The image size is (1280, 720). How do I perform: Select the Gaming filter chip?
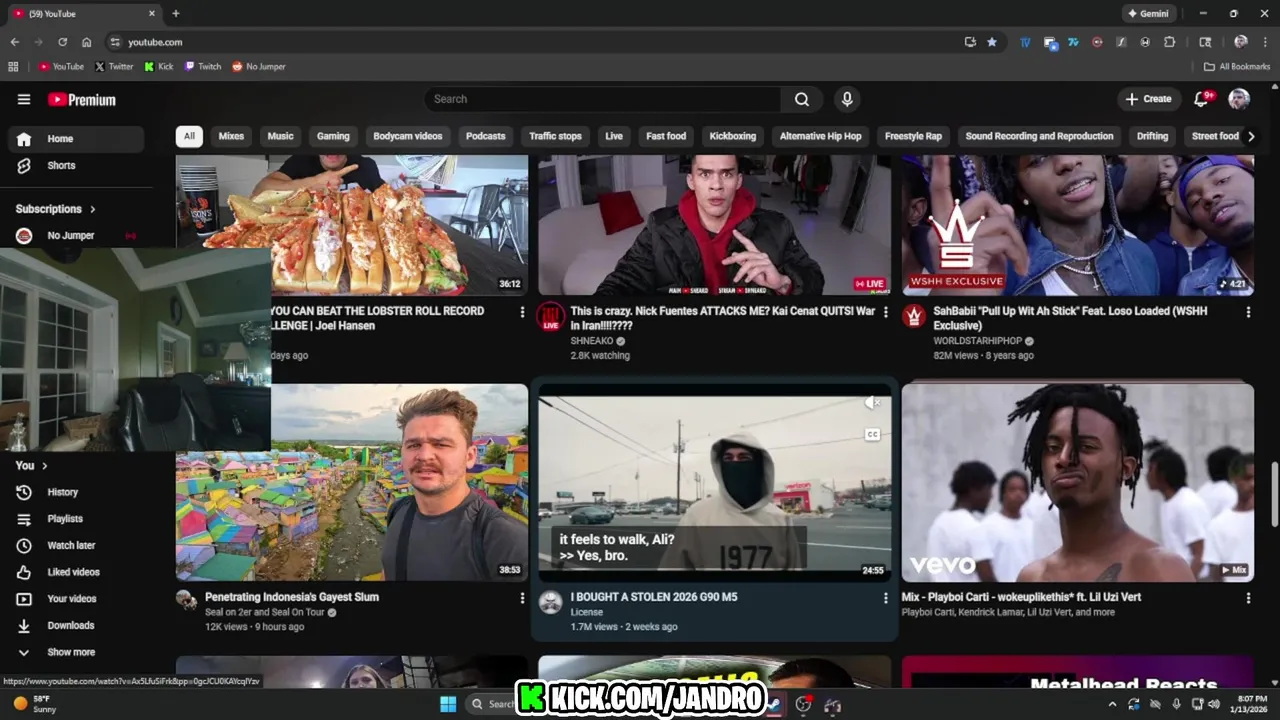tap(333, 136)
